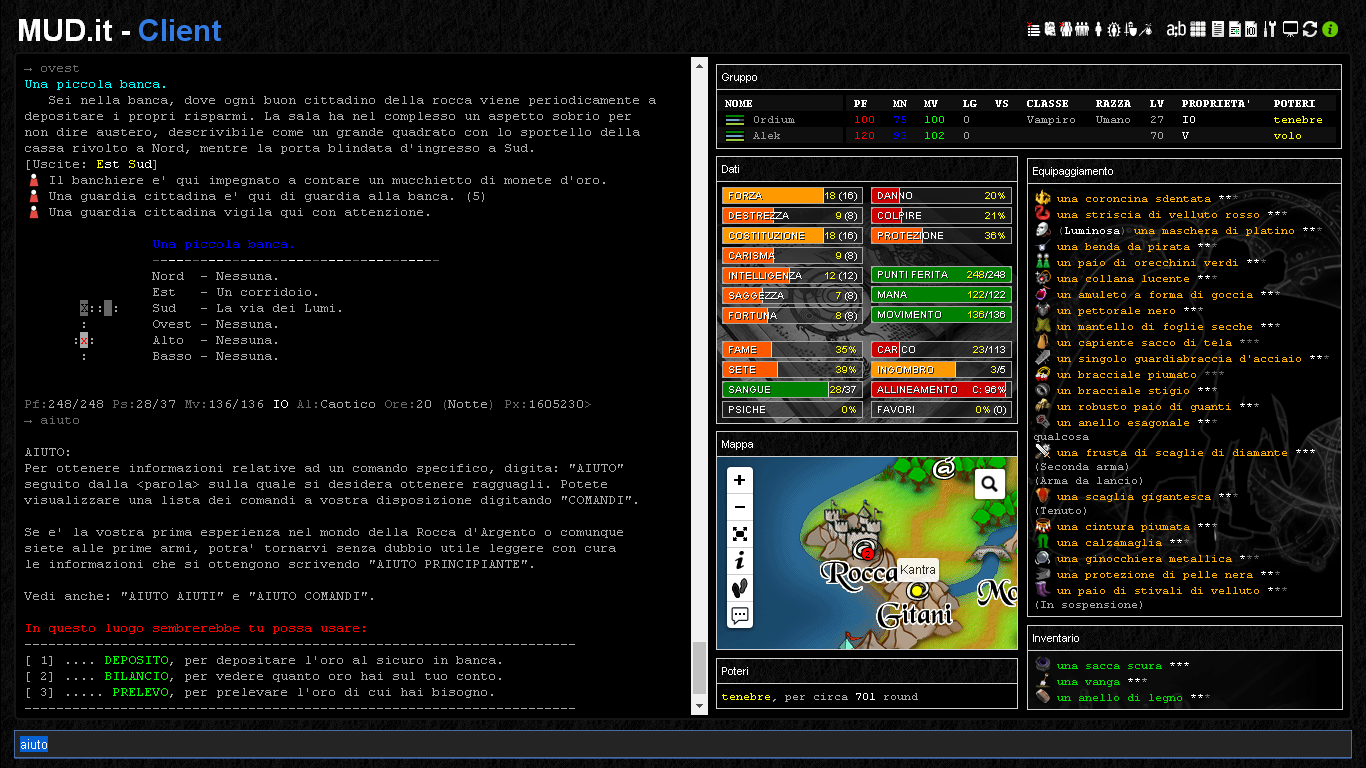Click the Mappa panel header
1366x768 pixels.
coord(866,444)
